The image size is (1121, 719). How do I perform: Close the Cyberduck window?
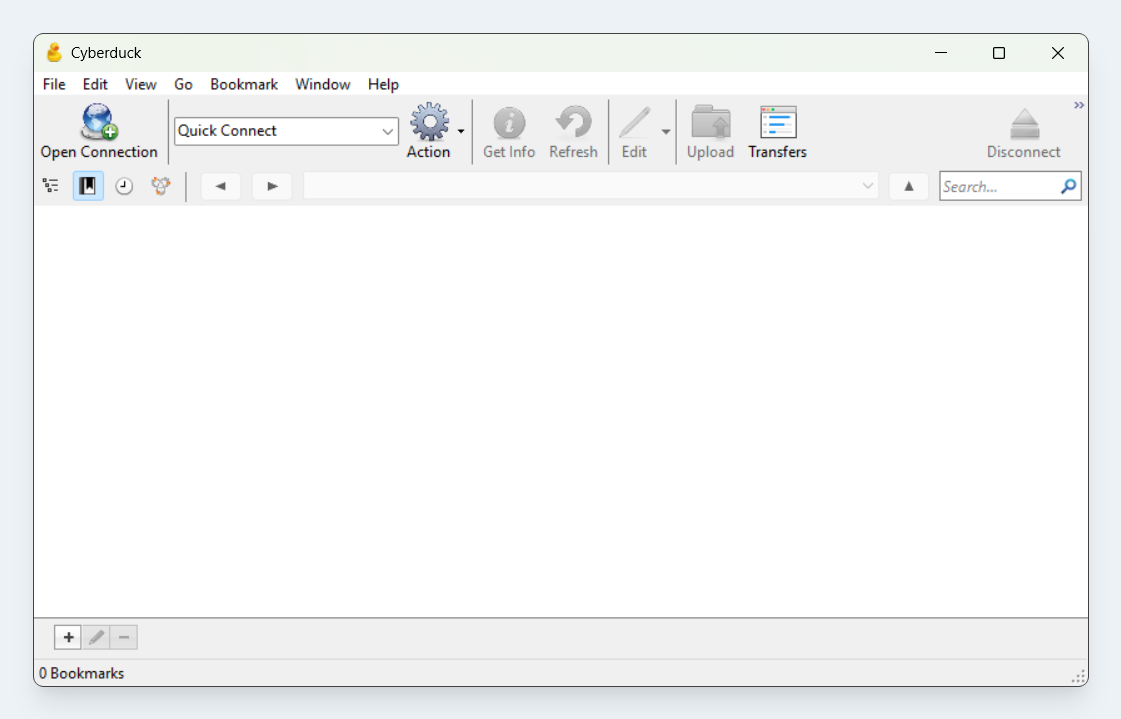click(1057, 53)
